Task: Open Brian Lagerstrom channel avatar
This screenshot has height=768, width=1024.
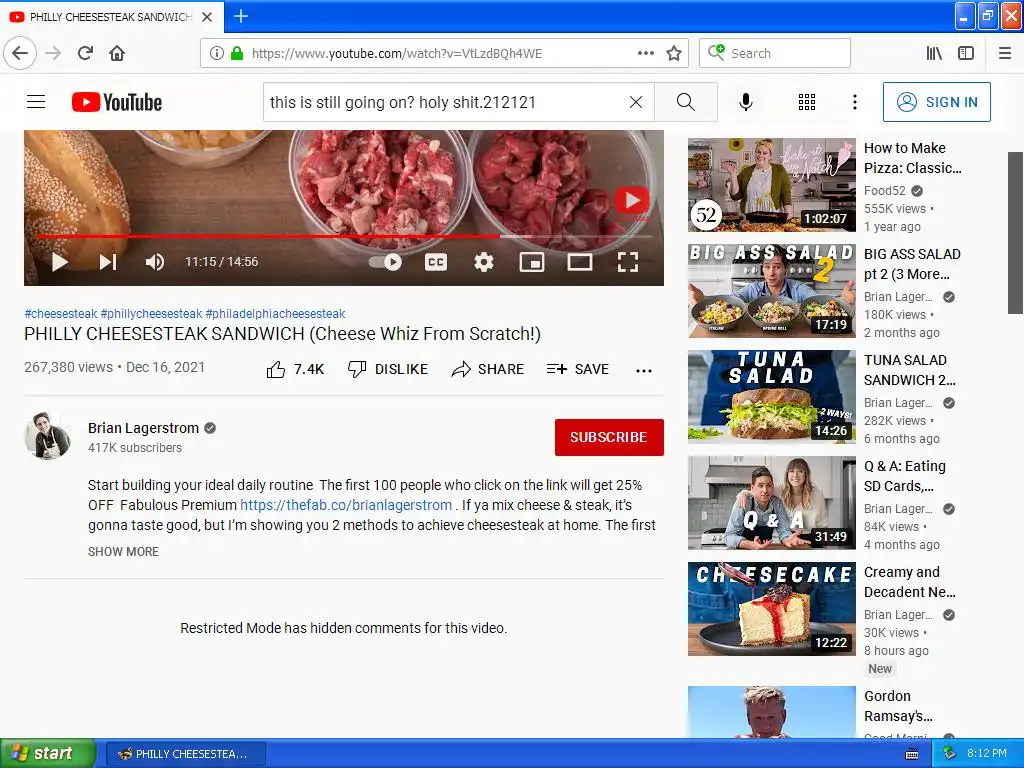Action: (47, 436)
